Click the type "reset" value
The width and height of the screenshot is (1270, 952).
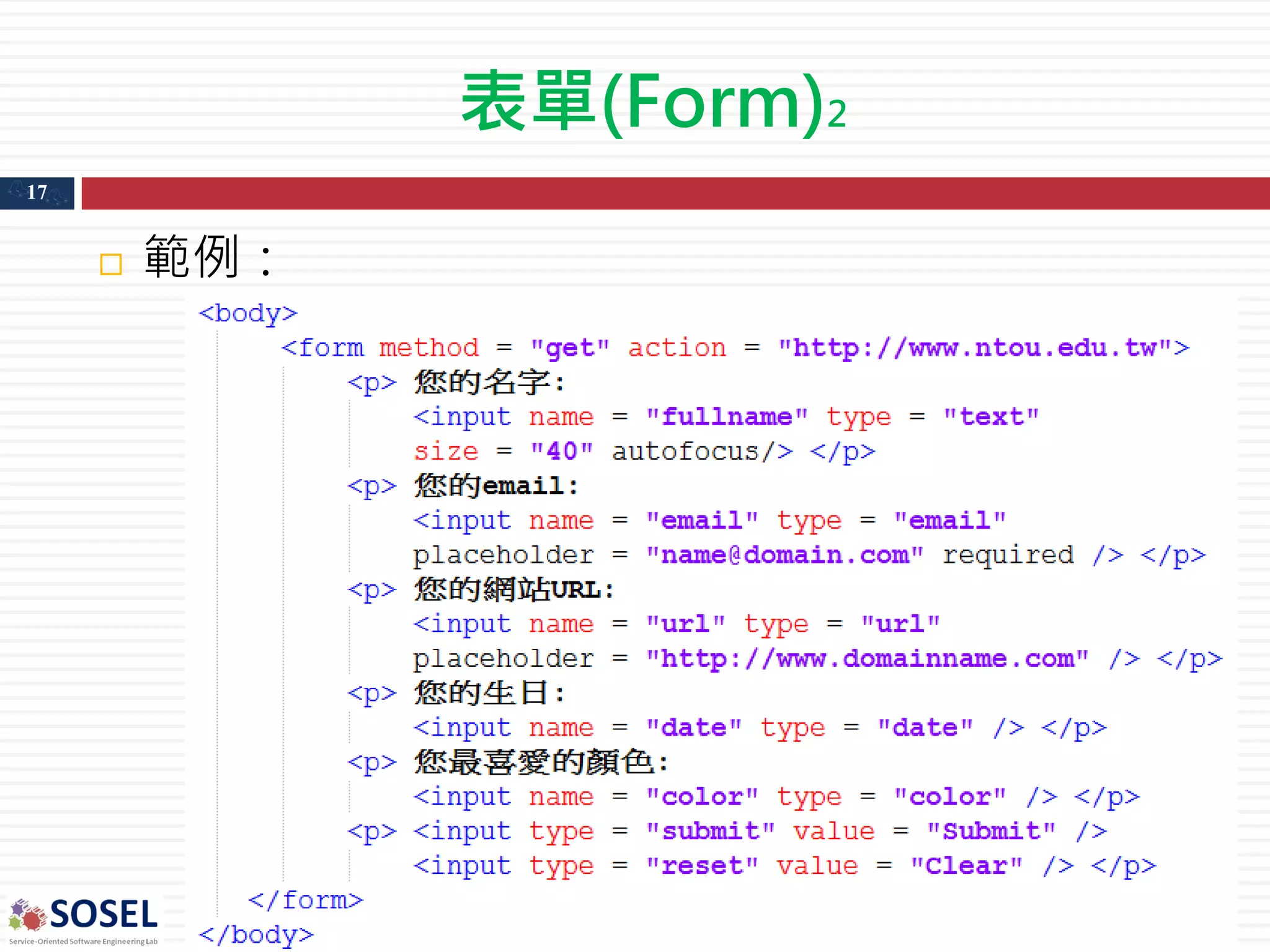(x=702, y=865)
